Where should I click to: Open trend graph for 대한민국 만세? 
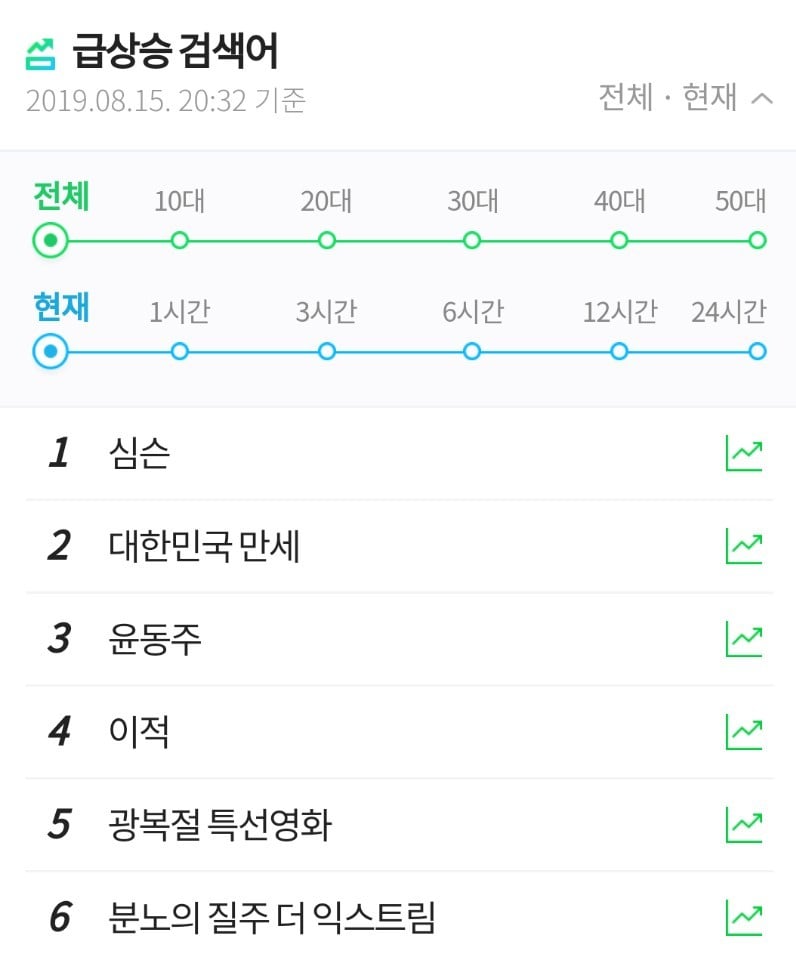(x=744, y=546)
